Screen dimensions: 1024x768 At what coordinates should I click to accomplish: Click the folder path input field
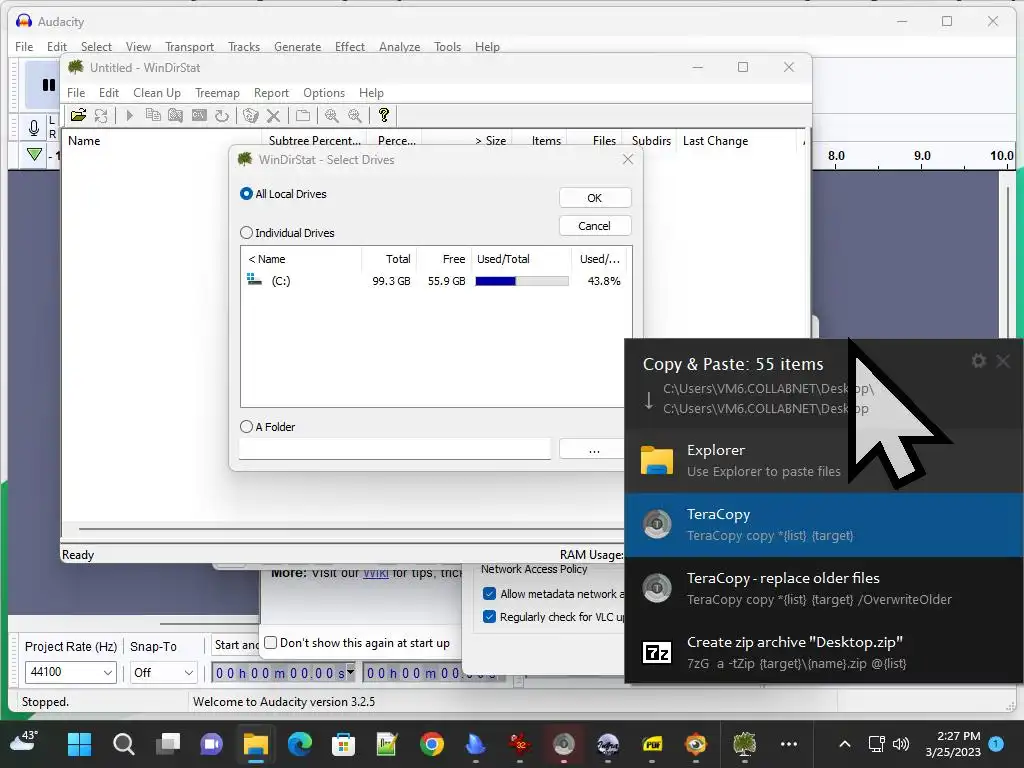coord(394,449)
